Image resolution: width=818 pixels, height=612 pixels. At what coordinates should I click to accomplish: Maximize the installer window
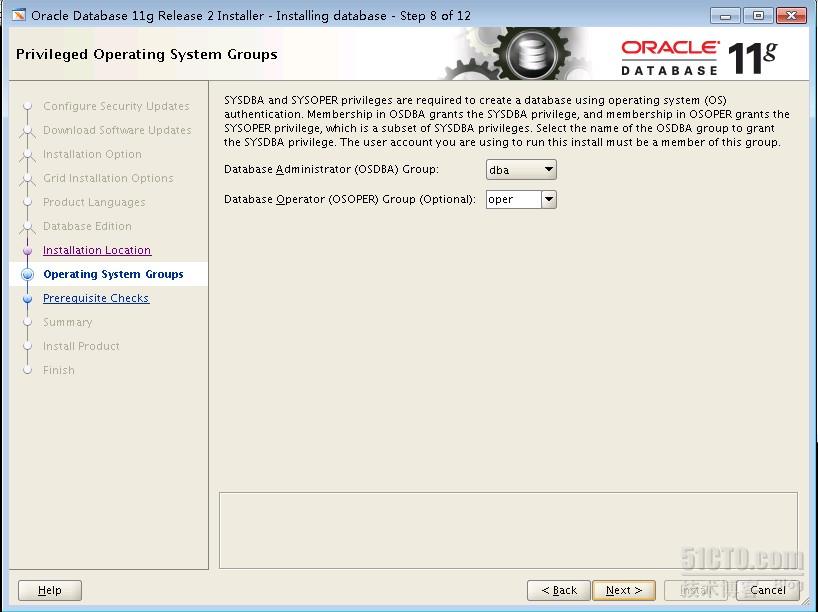758,16
